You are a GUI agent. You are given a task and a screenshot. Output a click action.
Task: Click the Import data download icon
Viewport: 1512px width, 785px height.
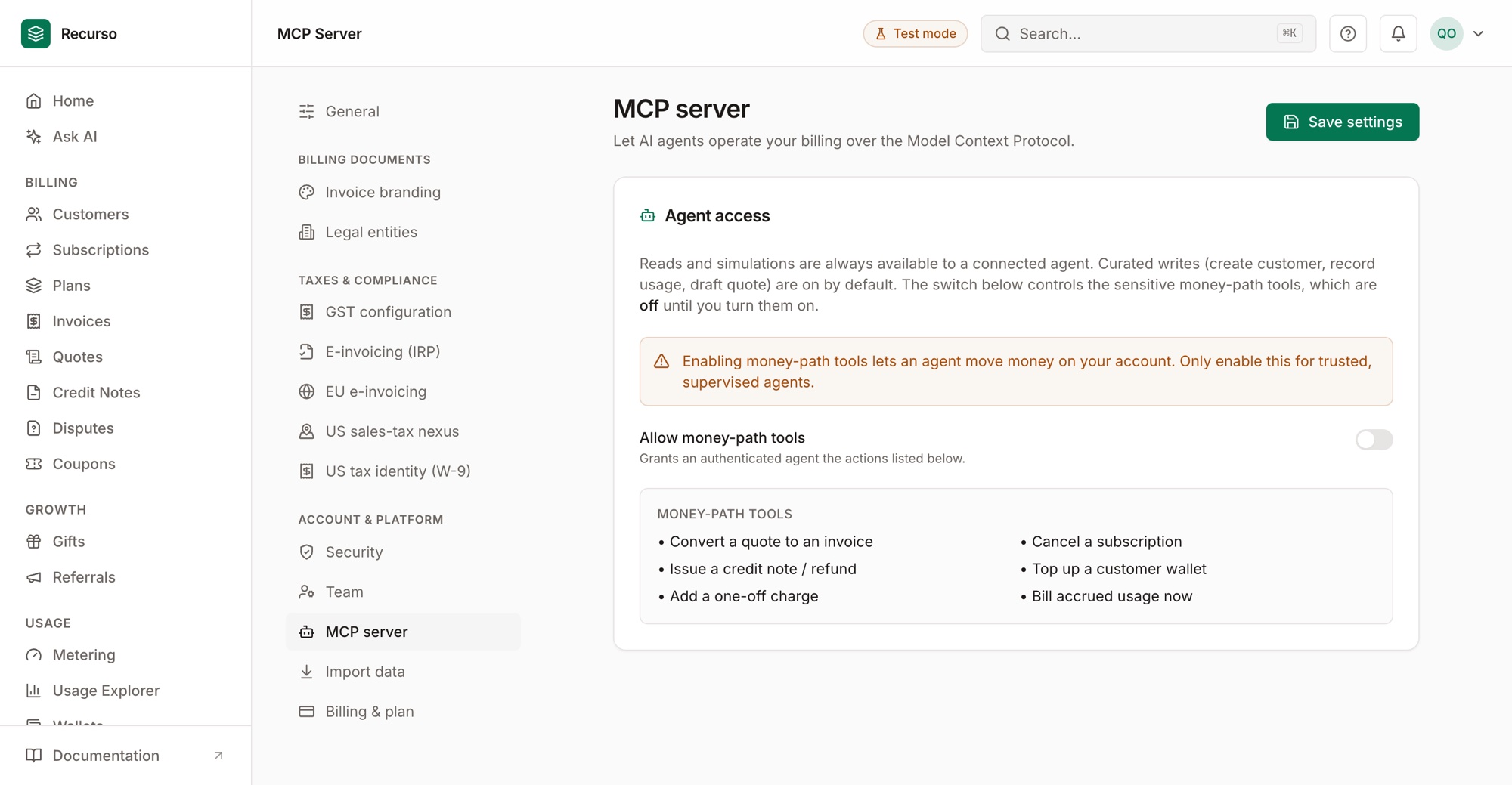(x=306, y=672)
